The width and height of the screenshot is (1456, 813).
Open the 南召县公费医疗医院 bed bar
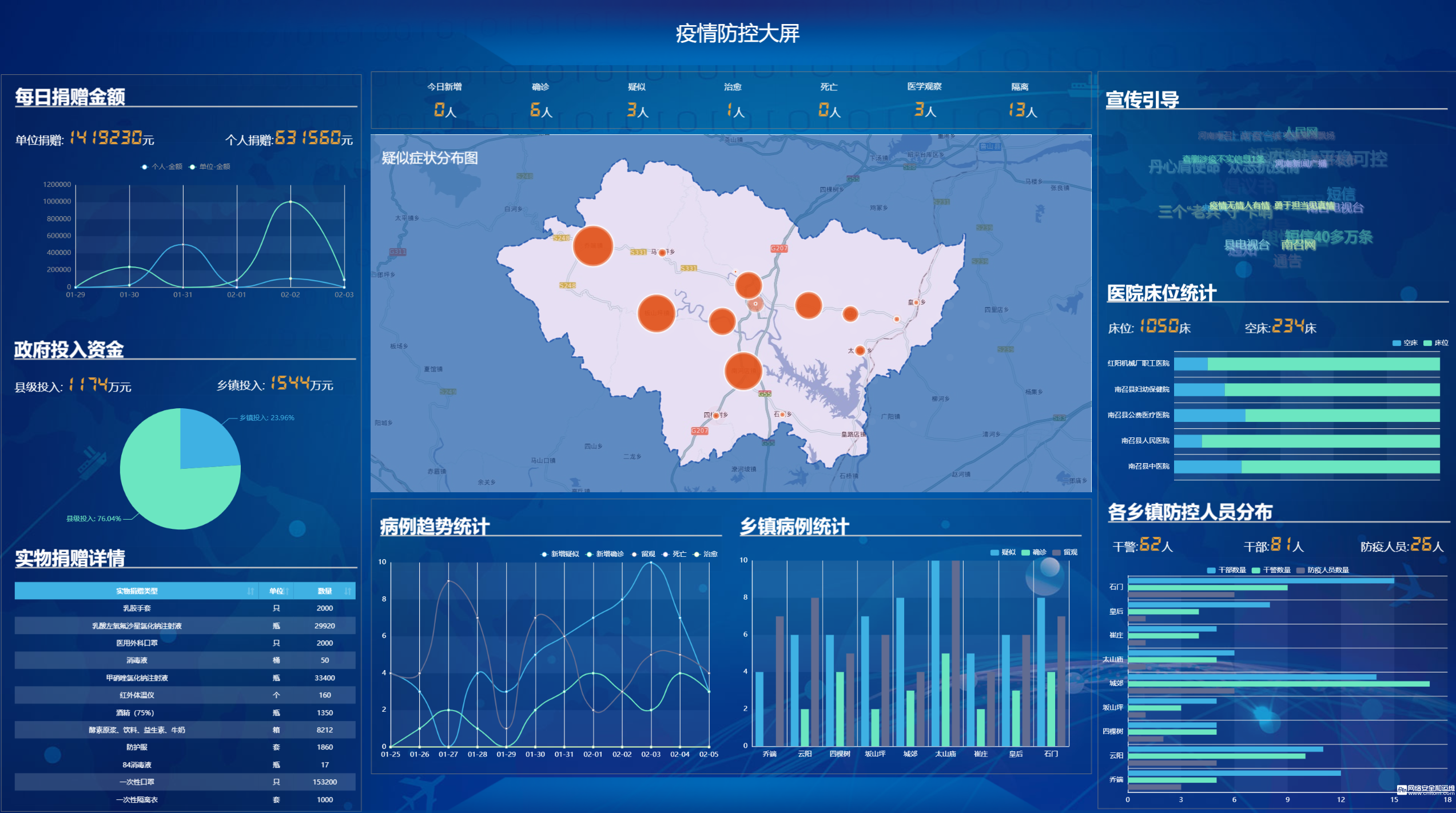point(1307,416)
